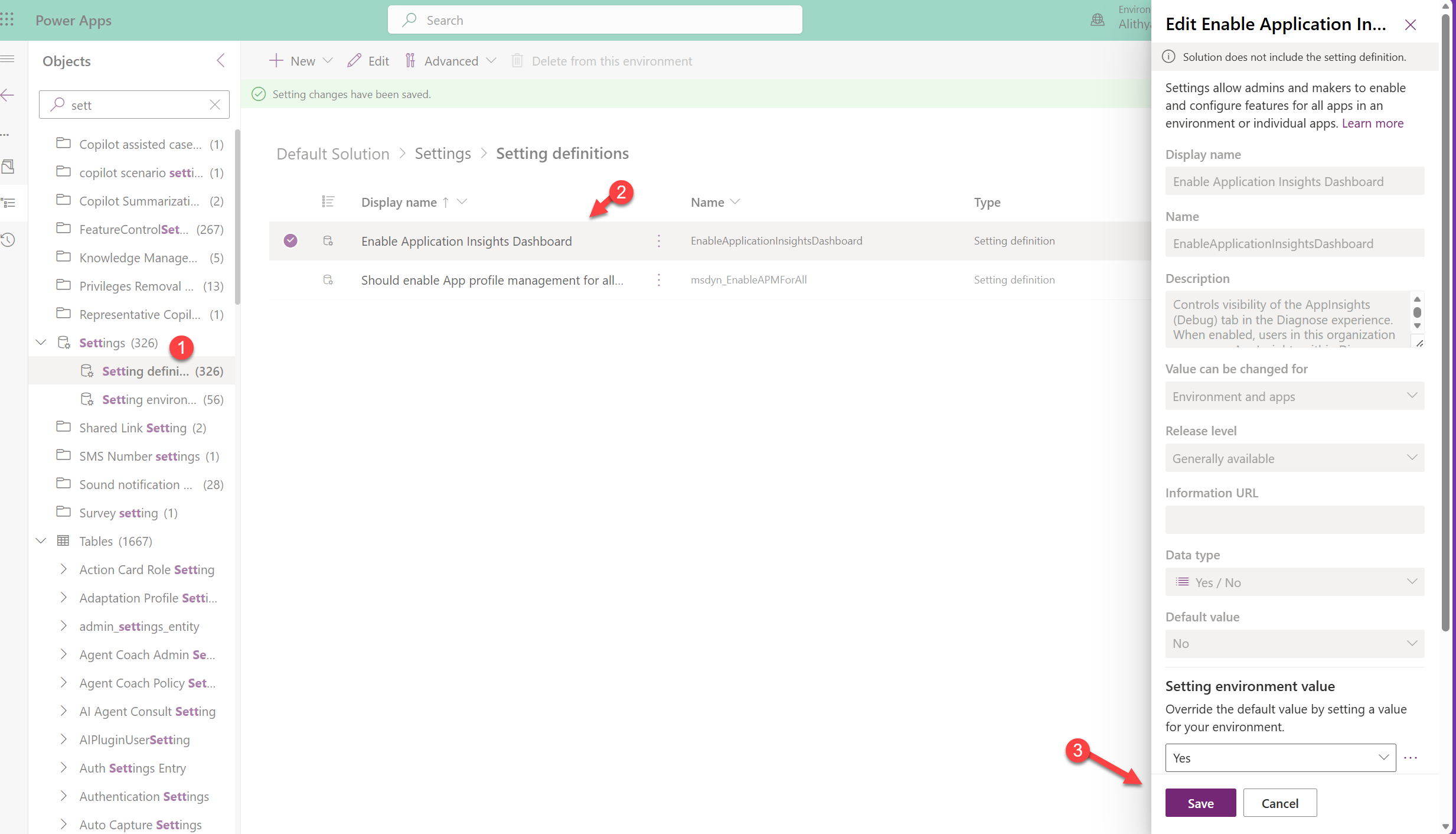Open the Value can be changed for dropdown
The height and width of the screenshot is (834, 1456).
pyautogui.click(x=1294, y=396)
